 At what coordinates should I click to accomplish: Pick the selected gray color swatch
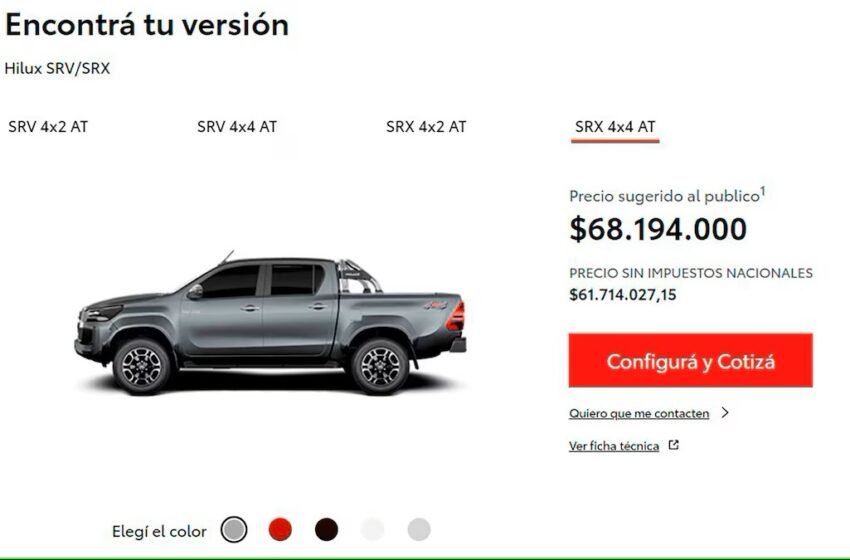click(234, 530)
